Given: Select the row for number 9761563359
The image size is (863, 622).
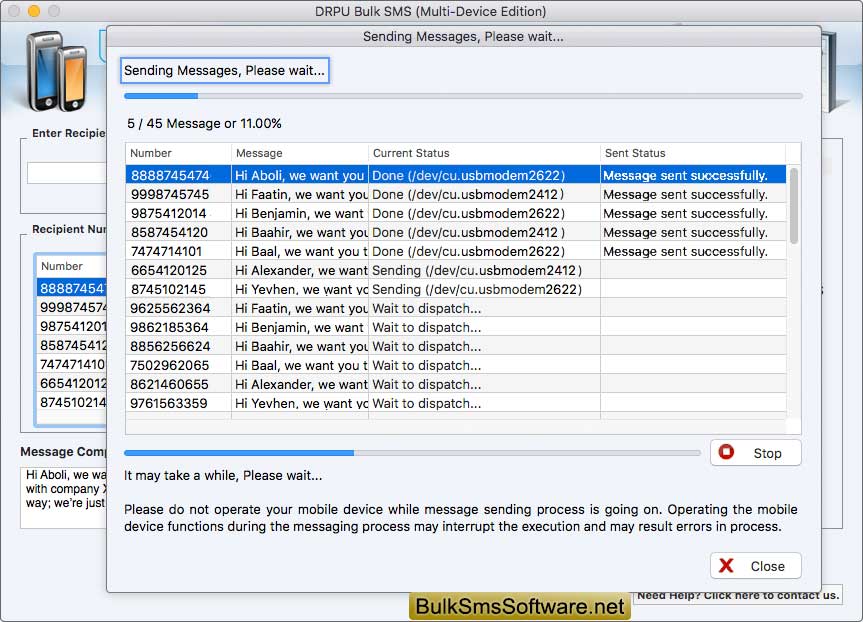Looking at the screenshot, I should click(x=456, y=403).
